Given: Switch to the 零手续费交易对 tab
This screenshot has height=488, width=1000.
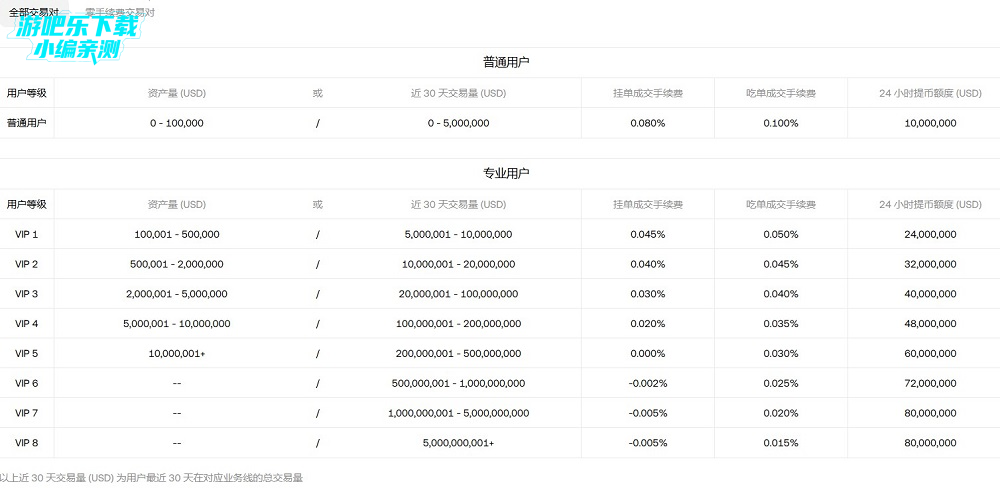Looking at the screenshot, I should pyautogui.click(x=122, y=12).
